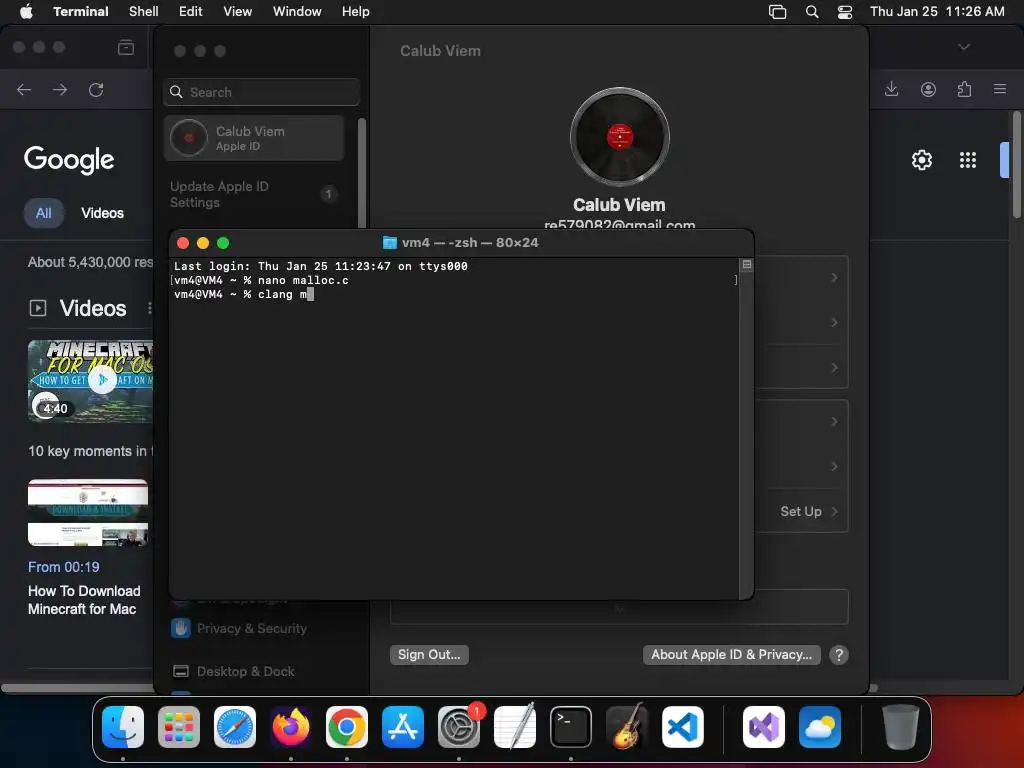The height and width of the screenshot is (768, 1024).
Task: Click the Calub Viem profile picture
Action: (x=619, y=136)
